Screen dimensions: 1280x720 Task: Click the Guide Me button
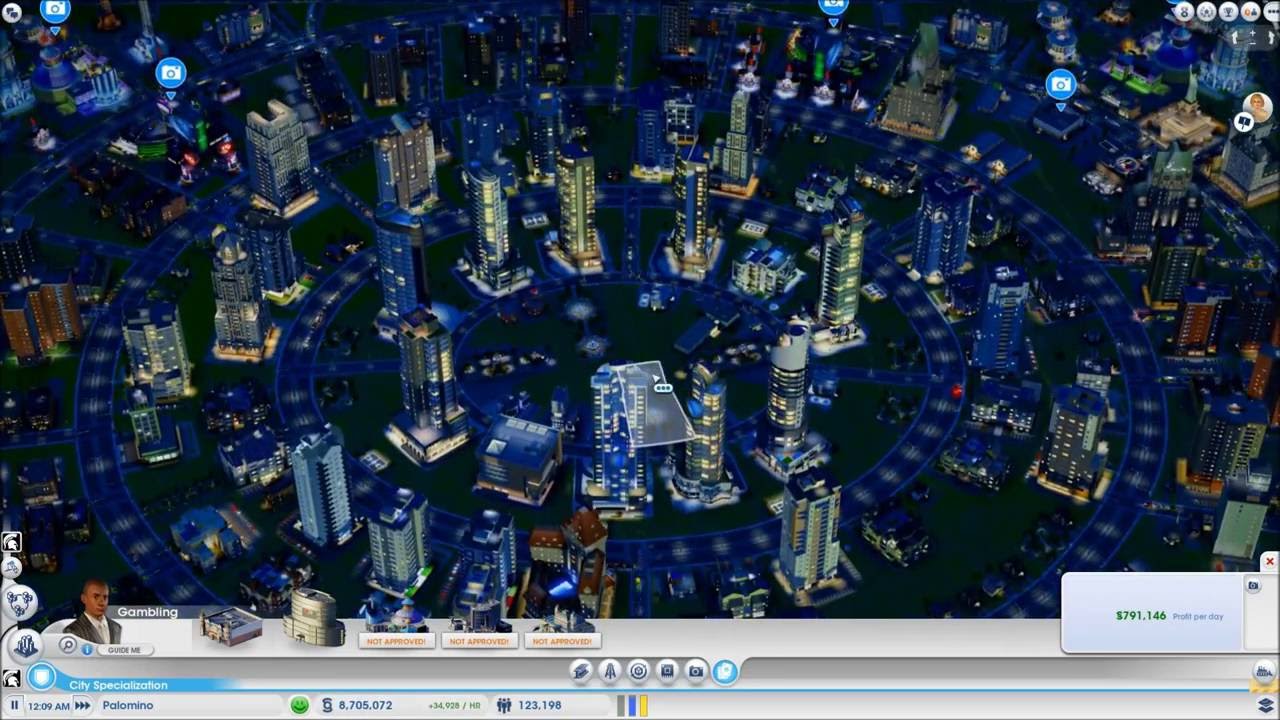pos(124,650)
